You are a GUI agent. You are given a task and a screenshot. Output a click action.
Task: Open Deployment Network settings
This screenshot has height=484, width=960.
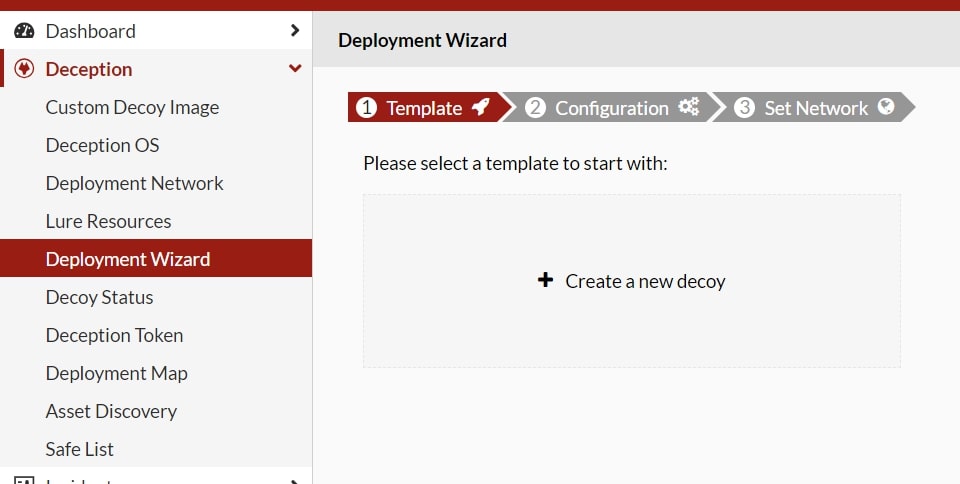click(x=134, y=183)
